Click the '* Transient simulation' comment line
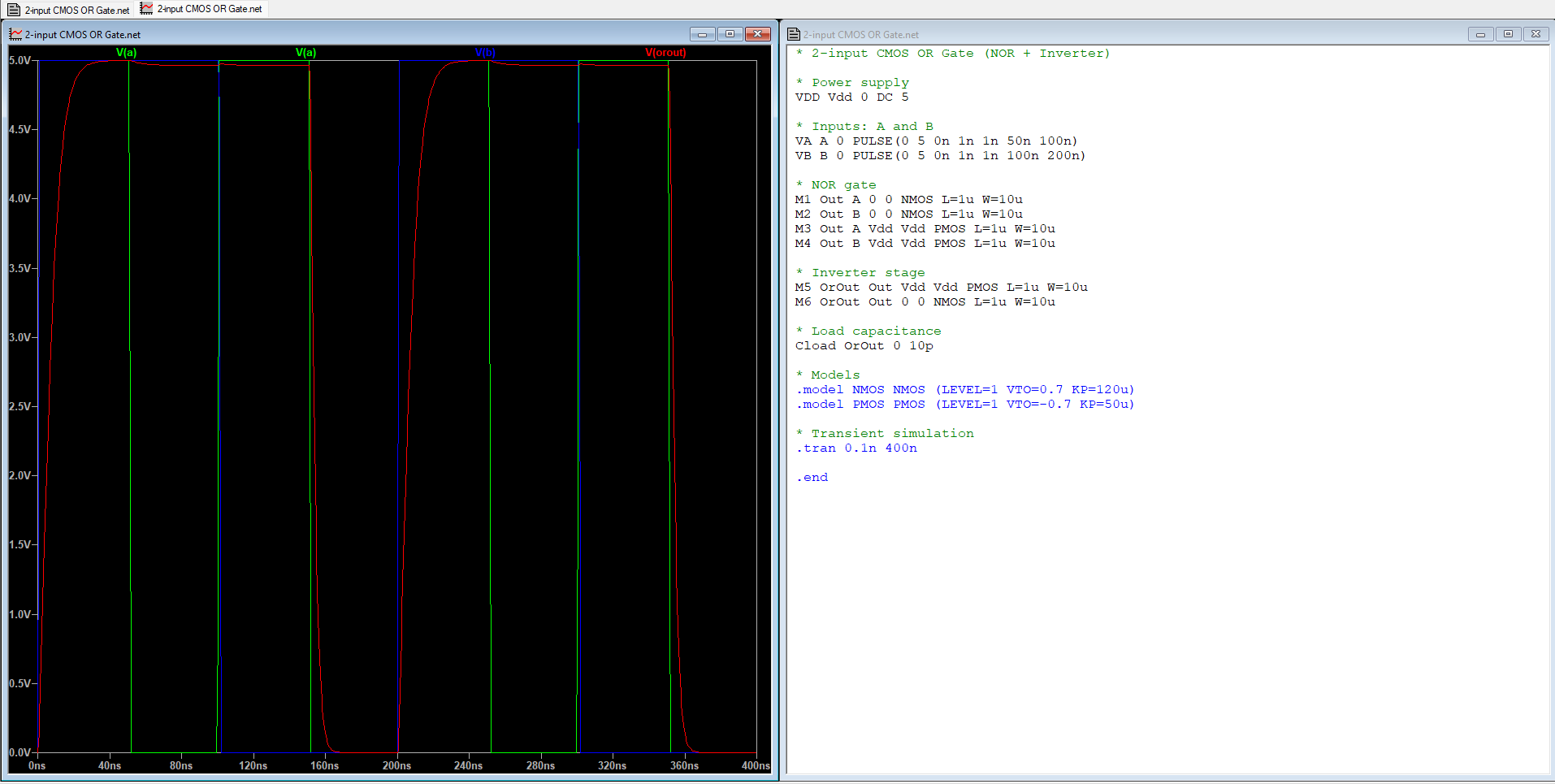 [885, 434]
